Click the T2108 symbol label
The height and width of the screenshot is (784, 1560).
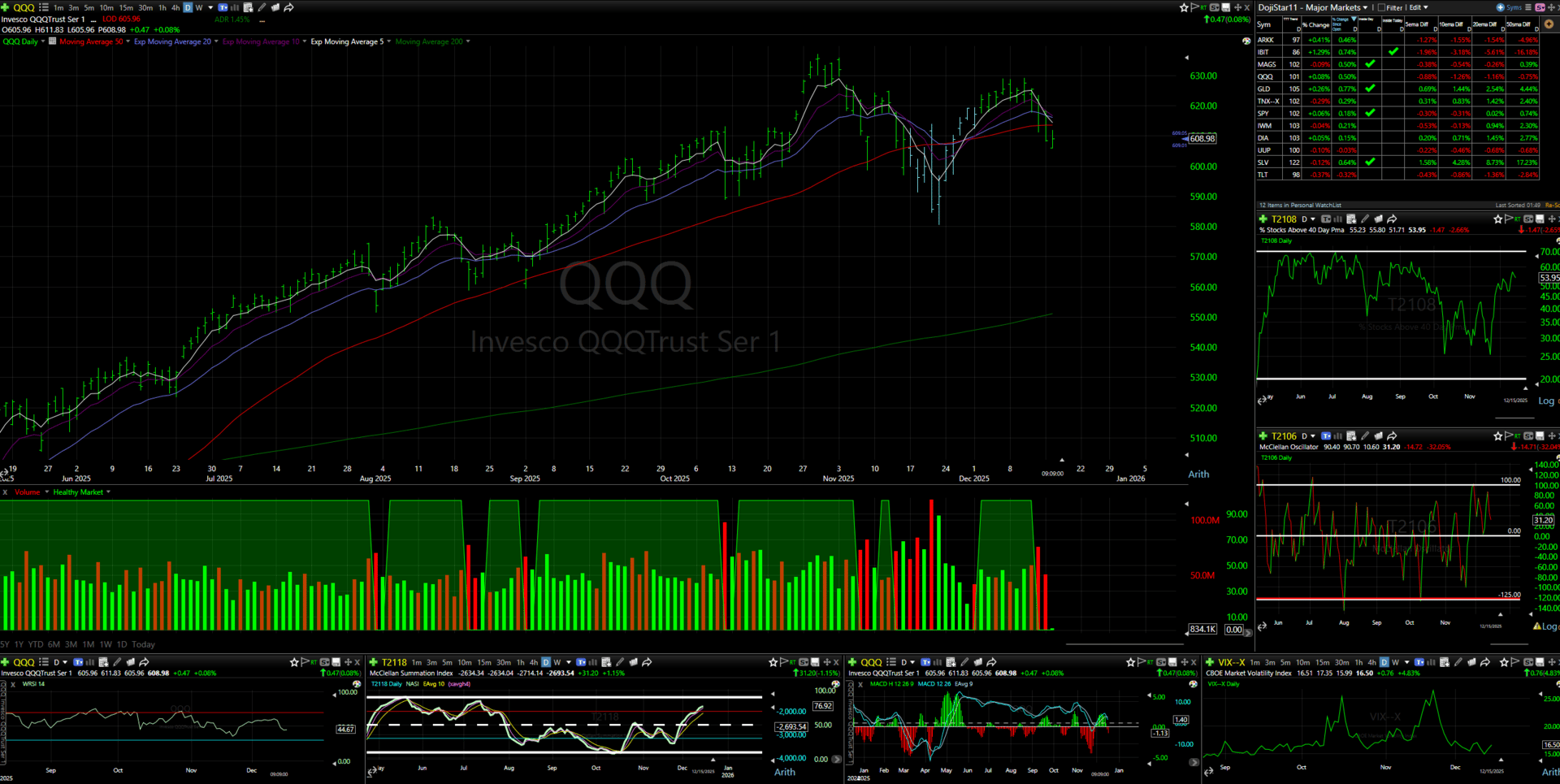point(1285,219)
